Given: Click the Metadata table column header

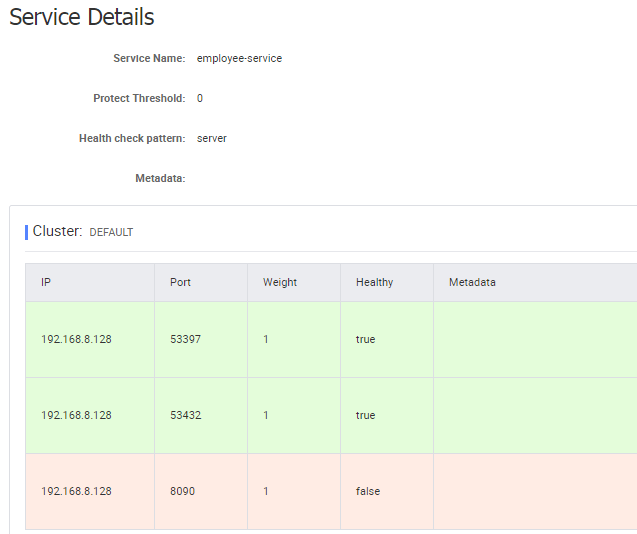Looking at the screenshot, I should tap(472, 283).
